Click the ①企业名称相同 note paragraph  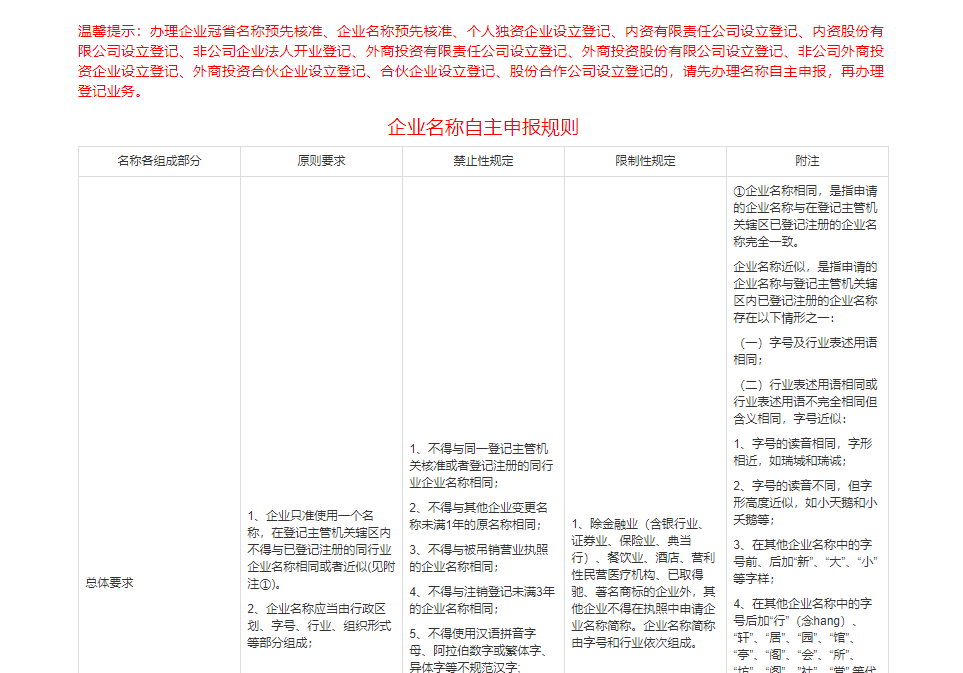tap(806, 215)
